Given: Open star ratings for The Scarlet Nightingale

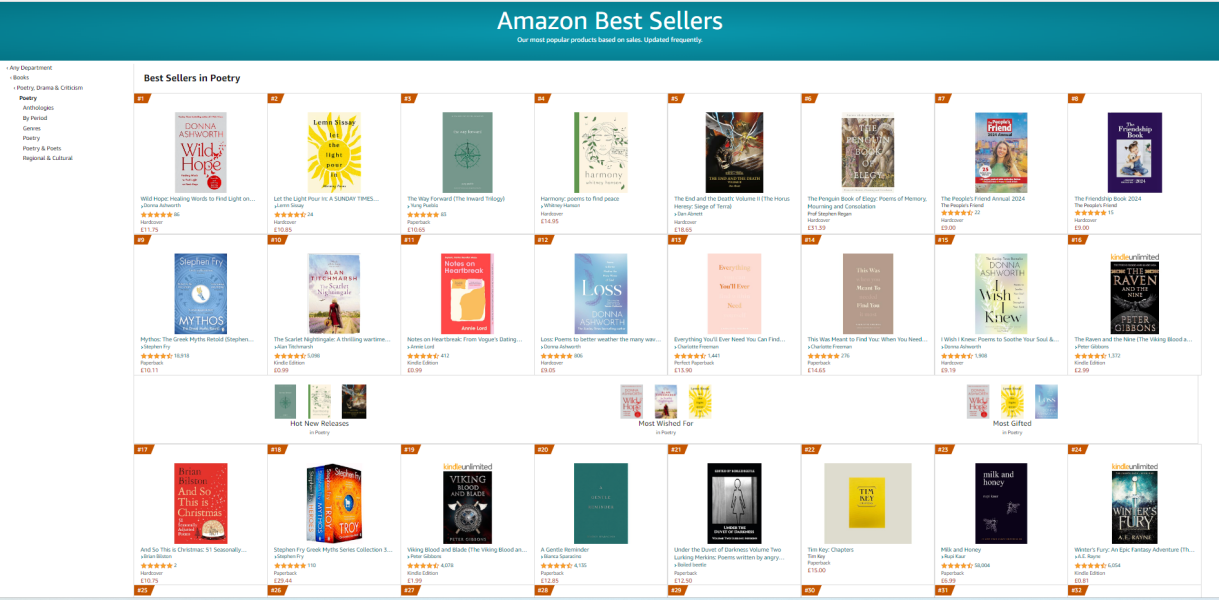Looking at the screenshot, I should 290,355.
